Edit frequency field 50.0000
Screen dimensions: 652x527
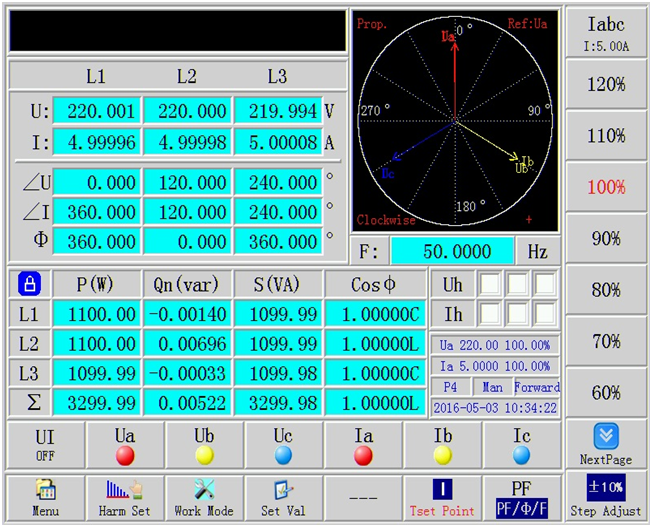[452, 251]
